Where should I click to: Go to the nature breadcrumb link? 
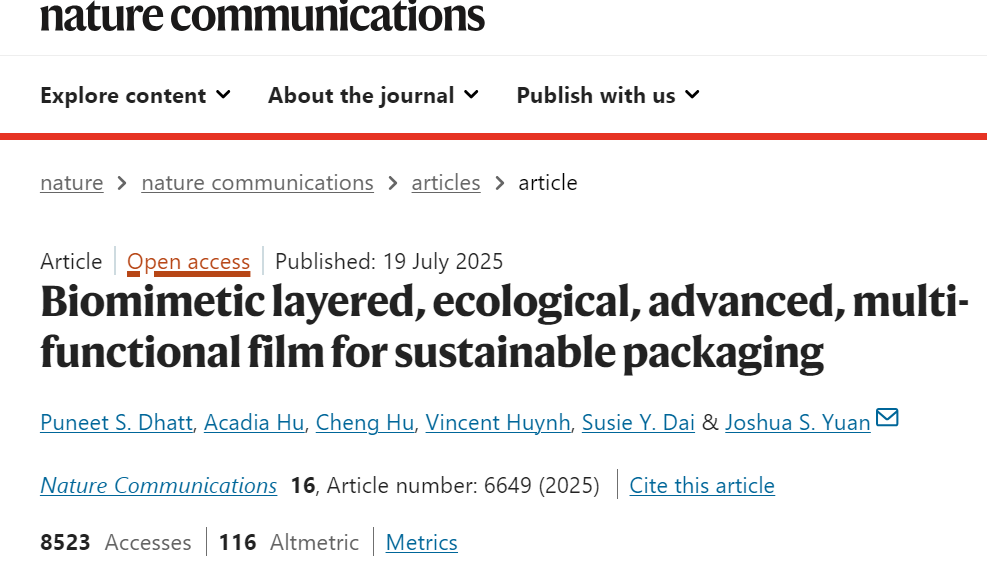coord(72,183)
